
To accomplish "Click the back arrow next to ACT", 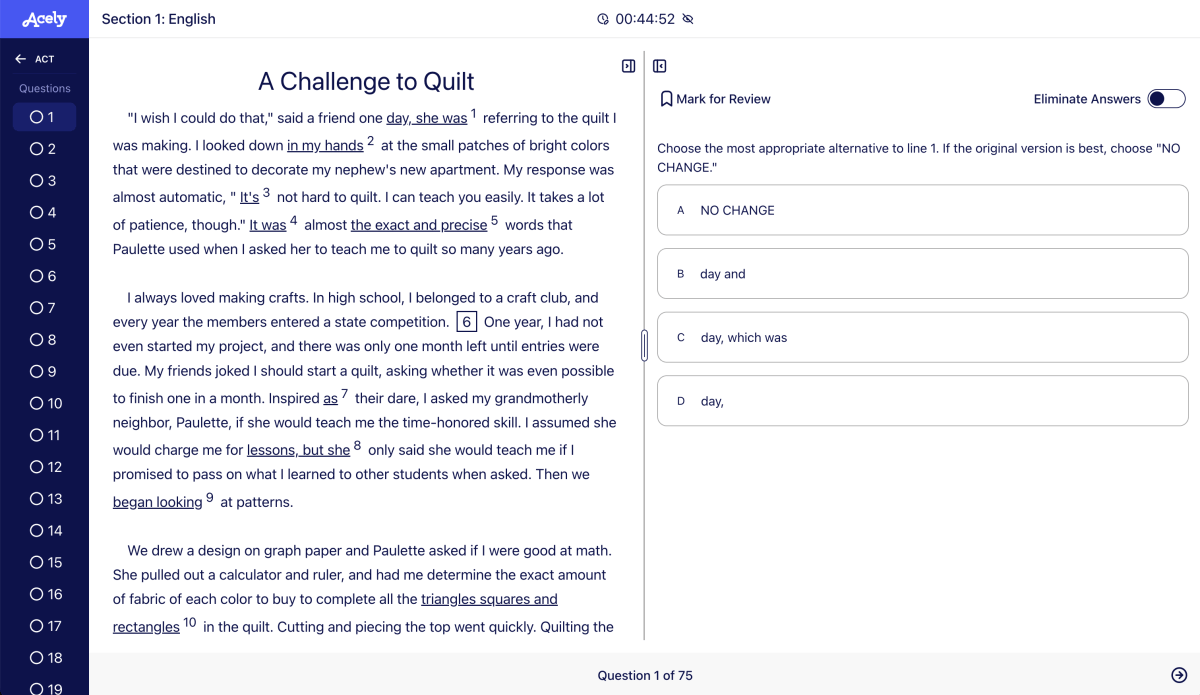I will [20, 59].
